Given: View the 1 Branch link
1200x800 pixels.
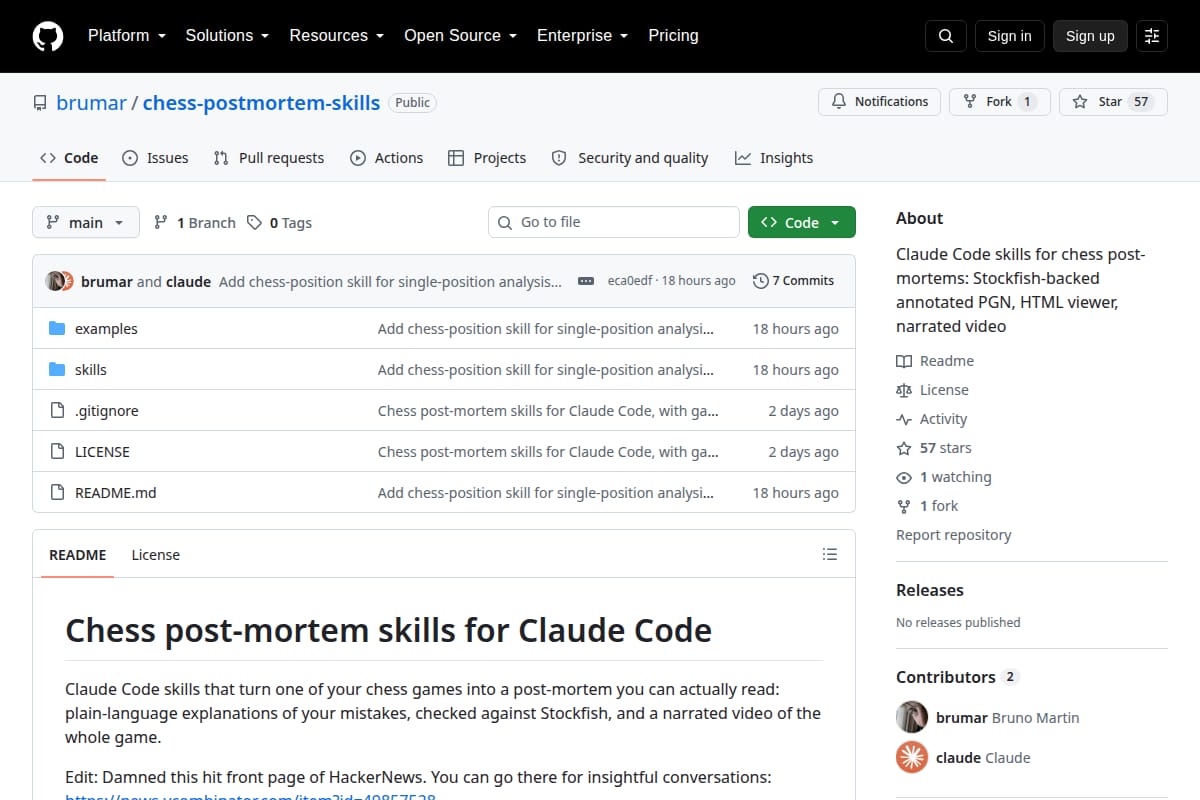Looking at the screenshot, I should point(195,223).
